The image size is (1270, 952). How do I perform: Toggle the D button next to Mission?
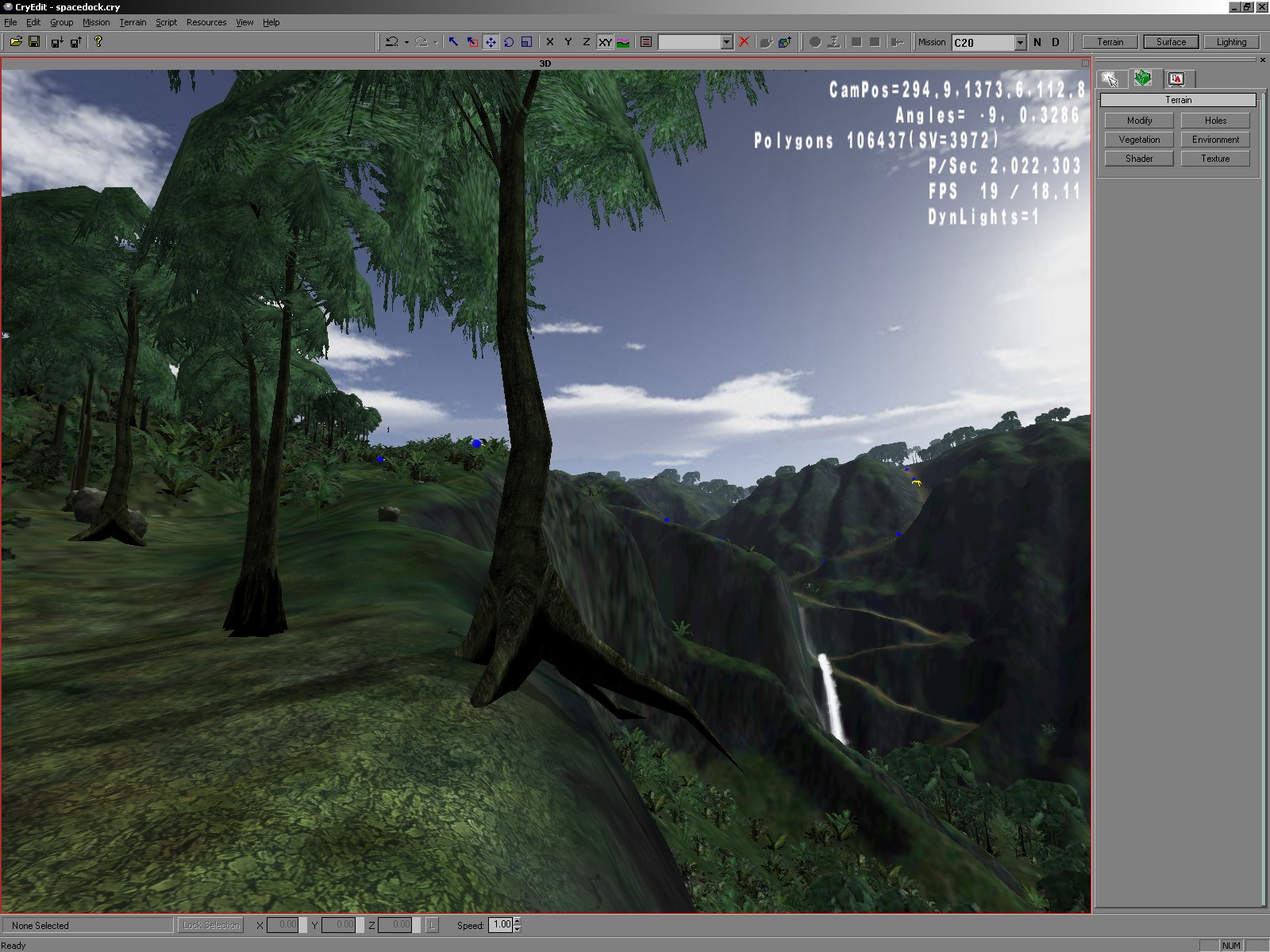click(x=1056, y=42)
